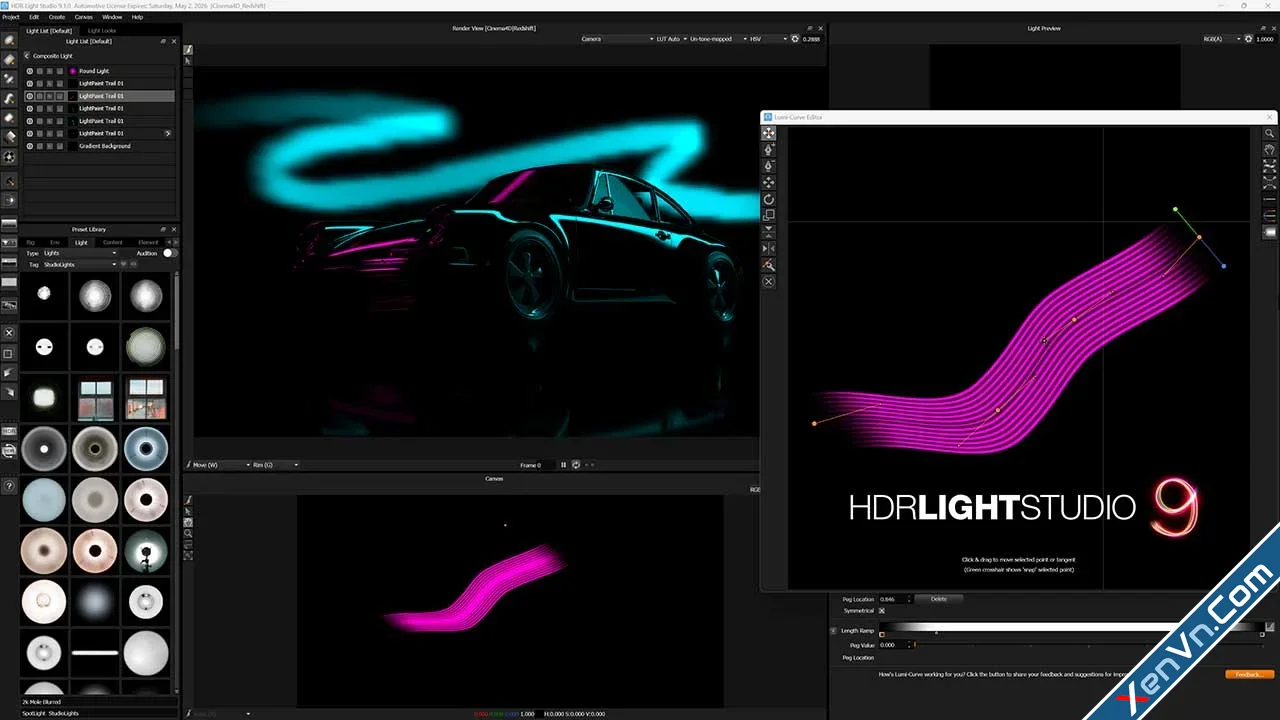This screenshot has height=720, width=1280.
Task: Open the Tag StudioLights dropdown
Action: click(x=80, y=265)
